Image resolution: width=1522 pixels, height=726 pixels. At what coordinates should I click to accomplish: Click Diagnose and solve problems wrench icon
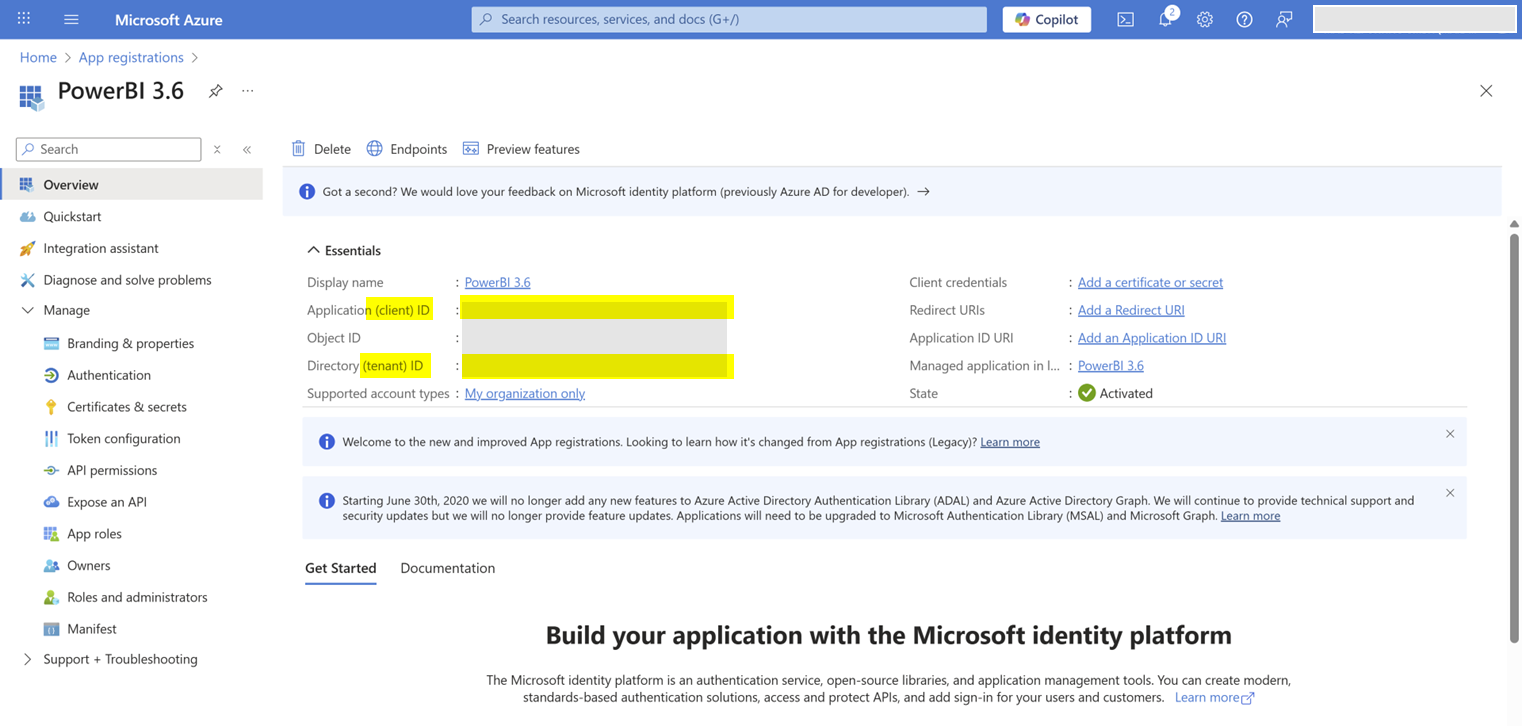pos(27,280)
